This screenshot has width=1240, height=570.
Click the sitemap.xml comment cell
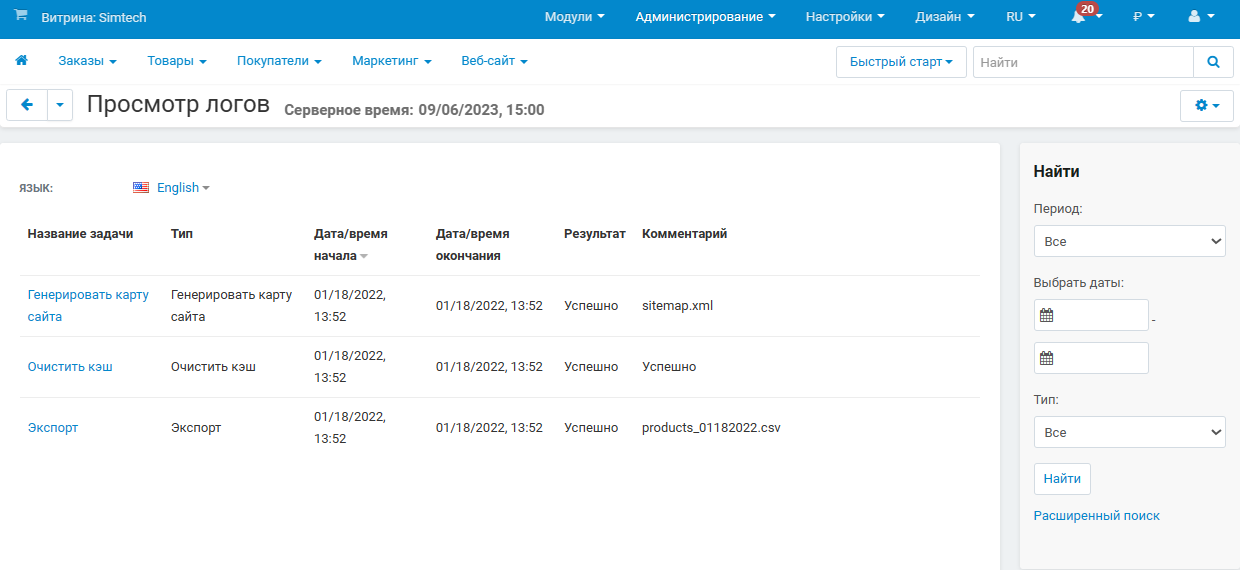677,306
